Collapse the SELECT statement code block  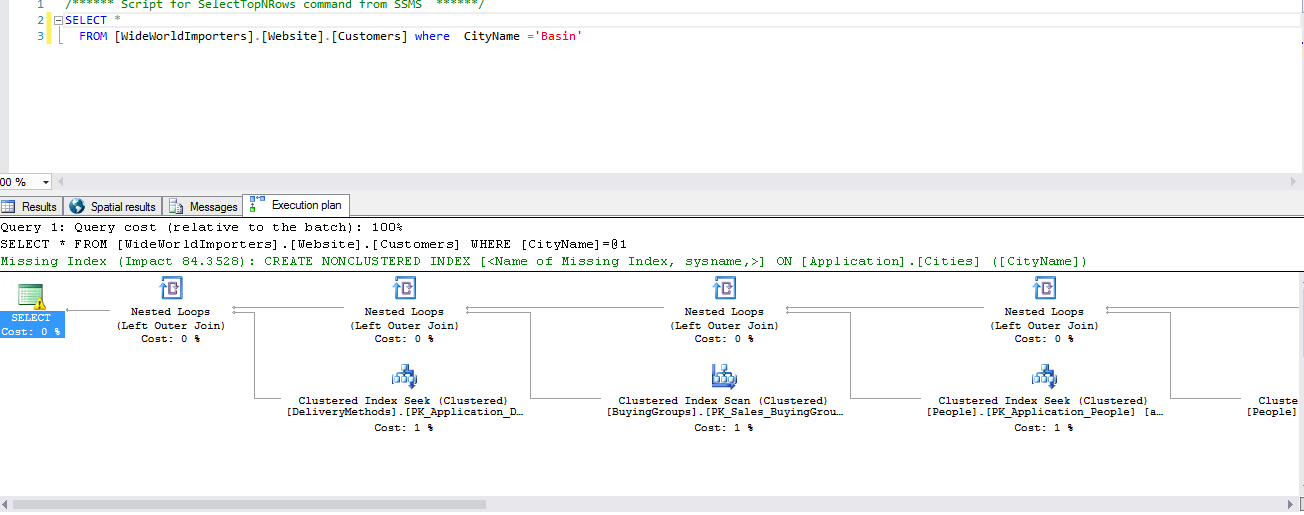pos(58,21)
